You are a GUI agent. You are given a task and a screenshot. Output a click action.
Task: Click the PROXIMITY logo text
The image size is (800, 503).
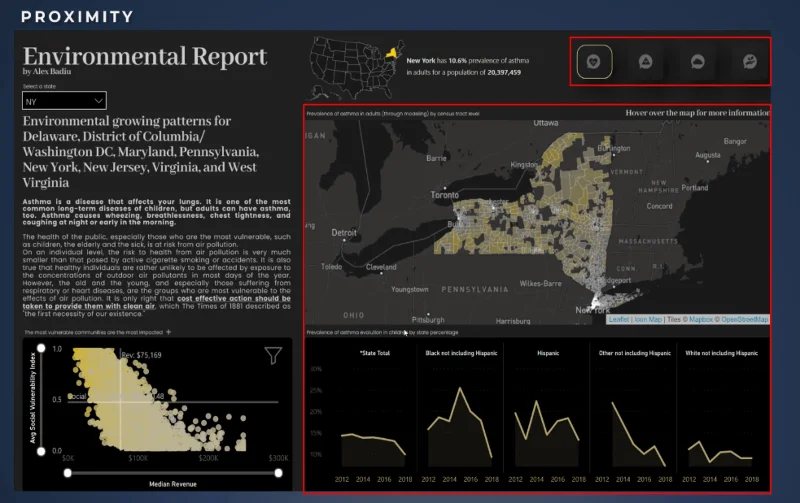[x=77, y=17]
